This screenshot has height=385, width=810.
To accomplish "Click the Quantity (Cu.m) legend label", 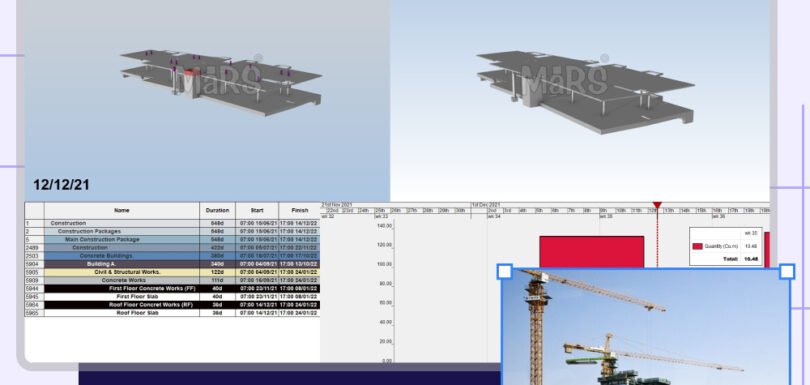I will [x=721, y=246].
